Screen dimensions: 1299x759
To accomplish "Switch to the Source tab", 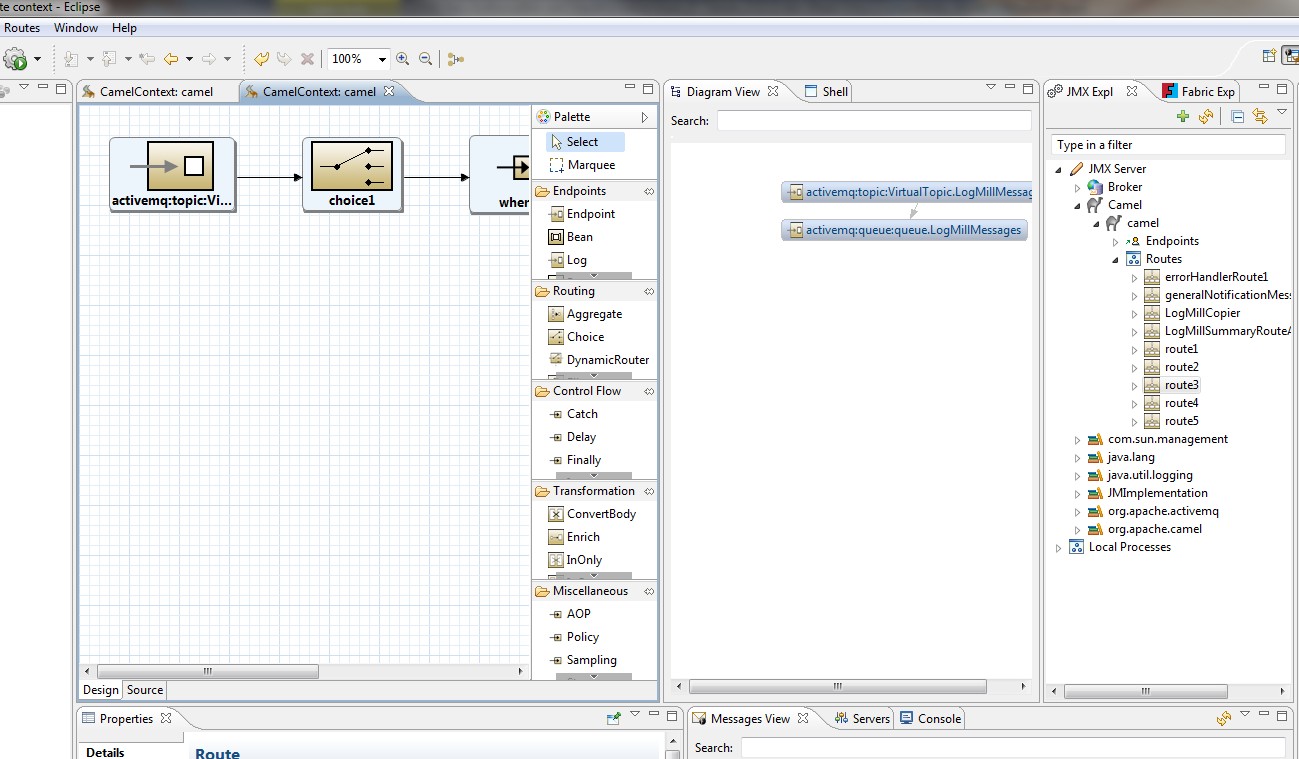I will tap(145, 690).
